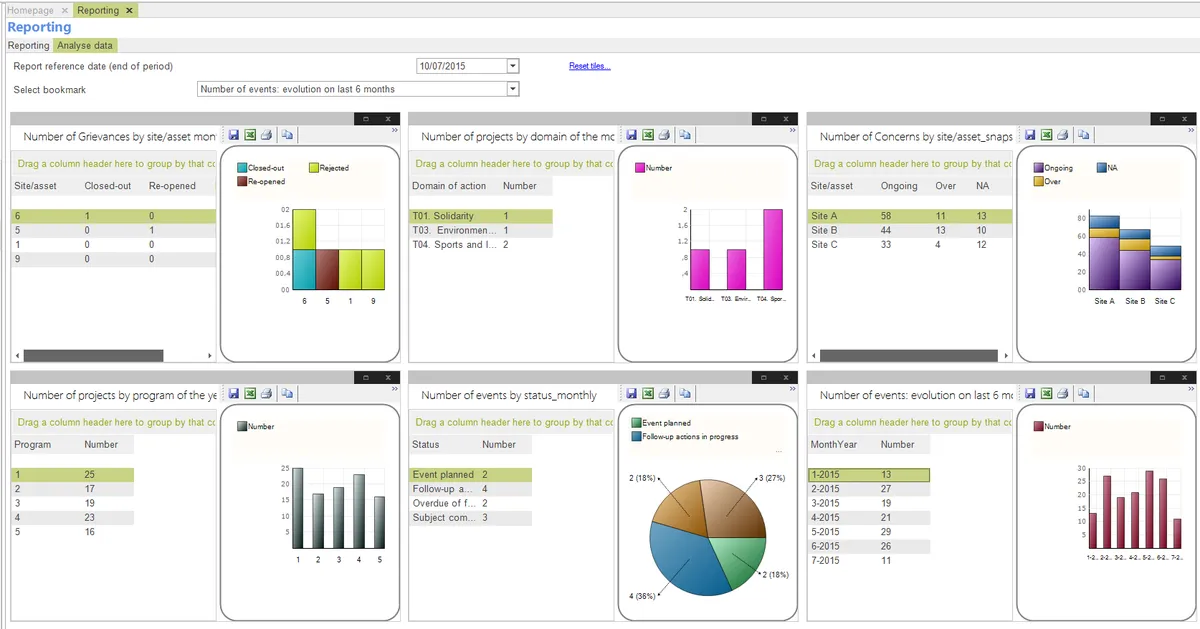Viewport: 1200px width, 629px height.
Task: Copy the projects by domain tile
Action: click(x=685, y=135)
